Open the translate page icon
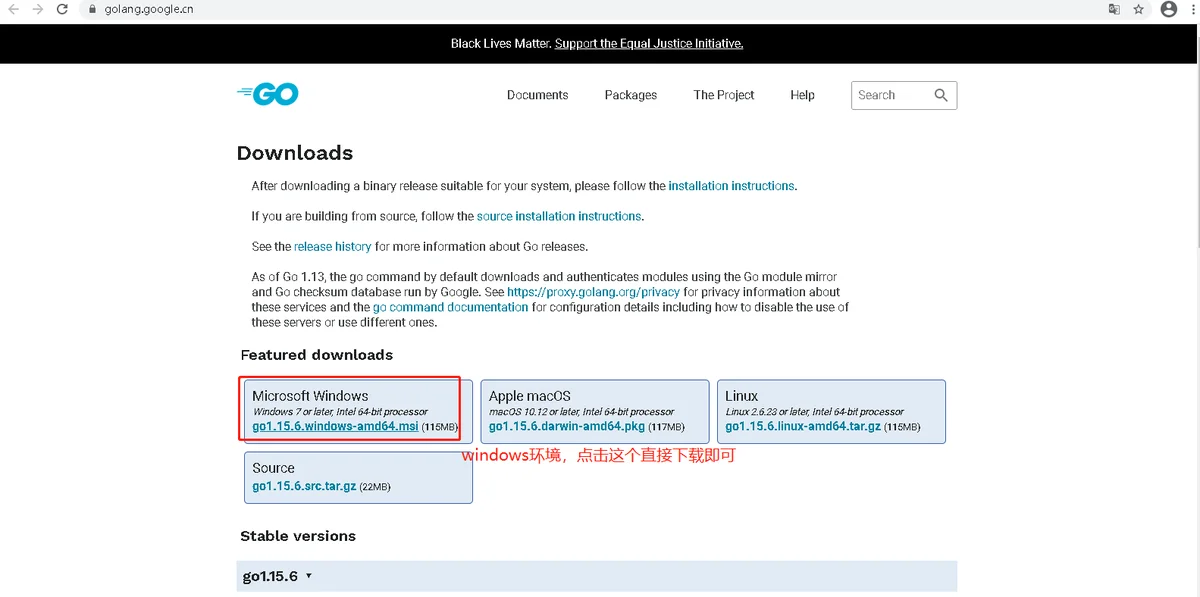 (1114, 9)
